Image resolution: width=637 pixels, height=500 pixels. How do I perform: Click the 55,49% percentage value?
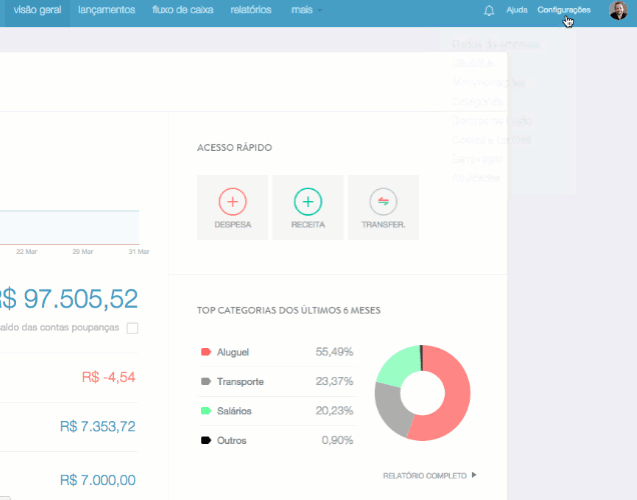coord(334,352)
